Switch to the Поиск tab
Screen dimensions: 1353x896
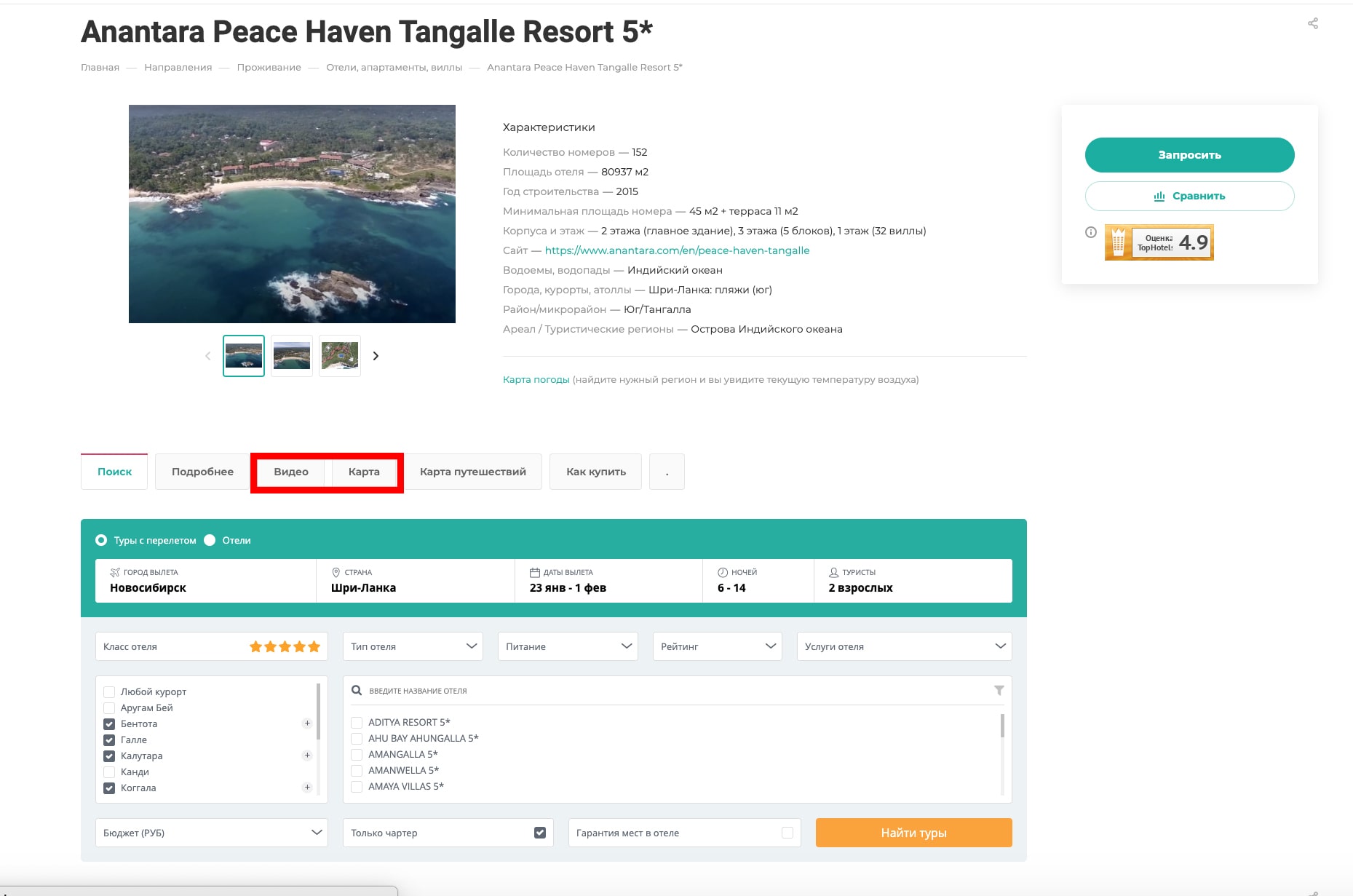tap(114, 472)
